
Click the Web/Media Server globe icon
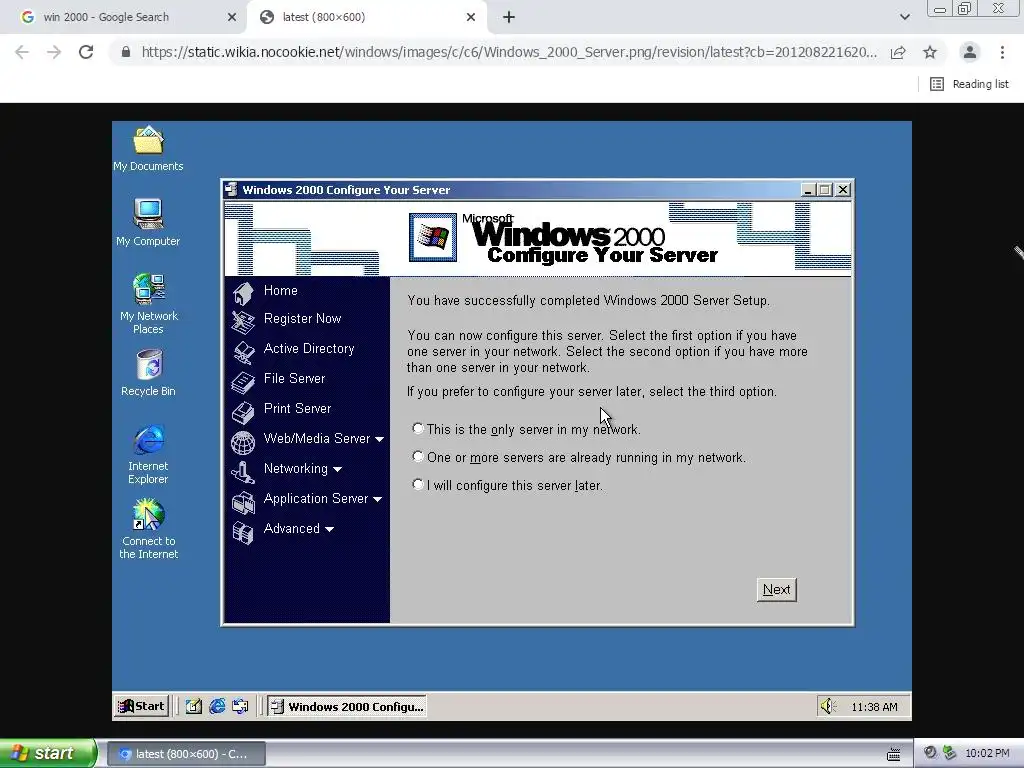(243, 442)
